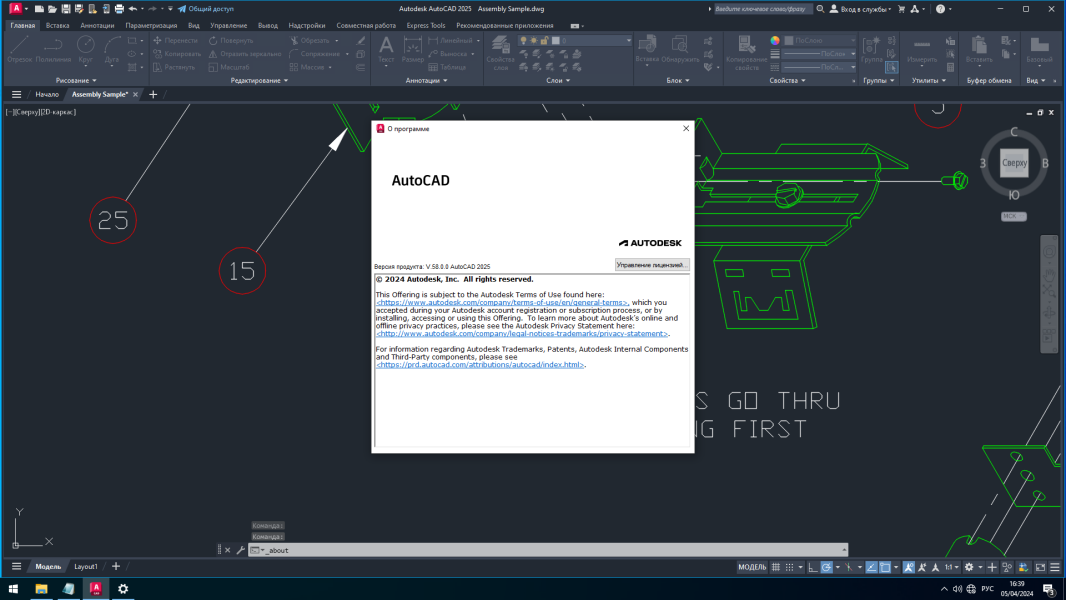Click the Перенести move tool

pyautogui.click(x=175, y=41)
